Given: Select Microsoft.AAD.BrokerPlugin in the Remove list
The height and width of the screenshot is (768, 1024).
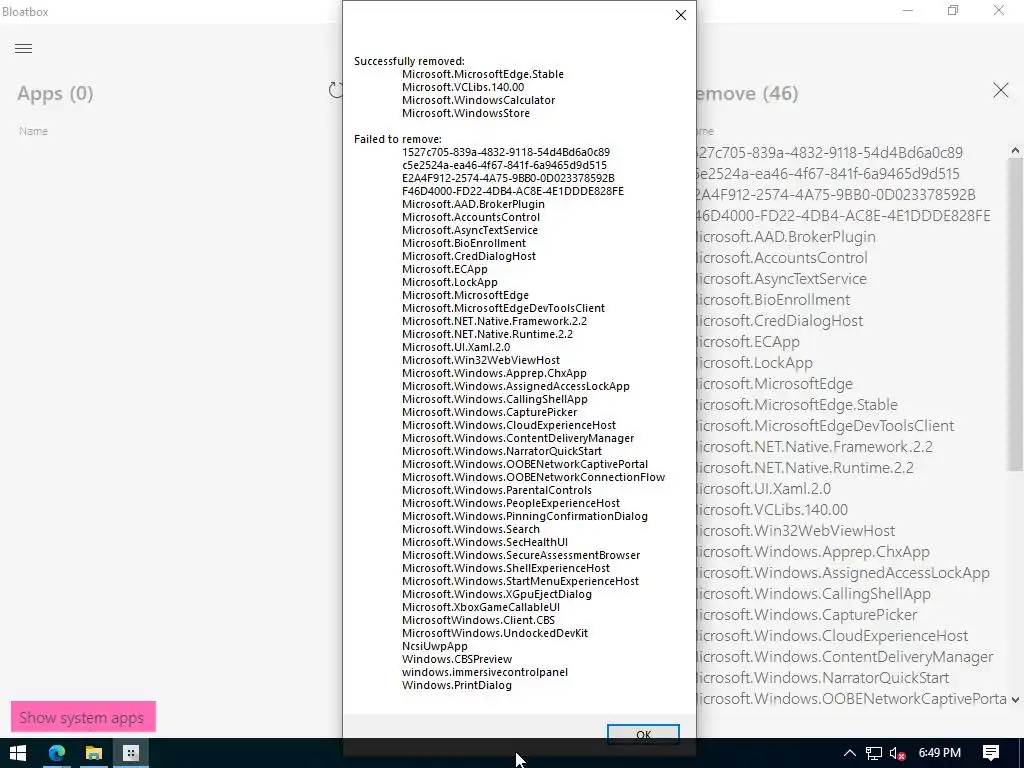Looking at the screenshot, I should (786, 236).
